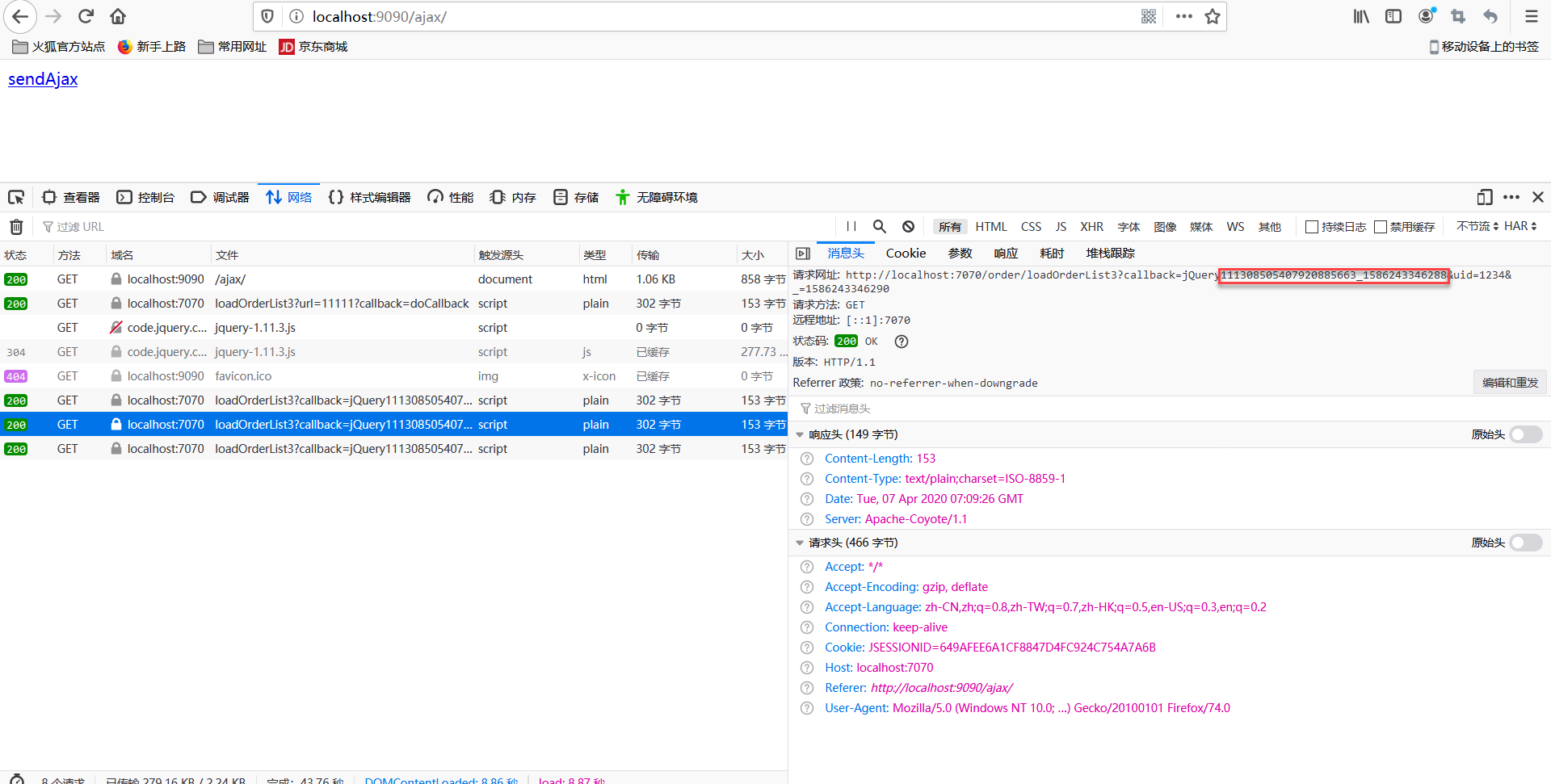1551x784 pixels.
Task: Show site information icon in address bar
Action: pos(296,16)
